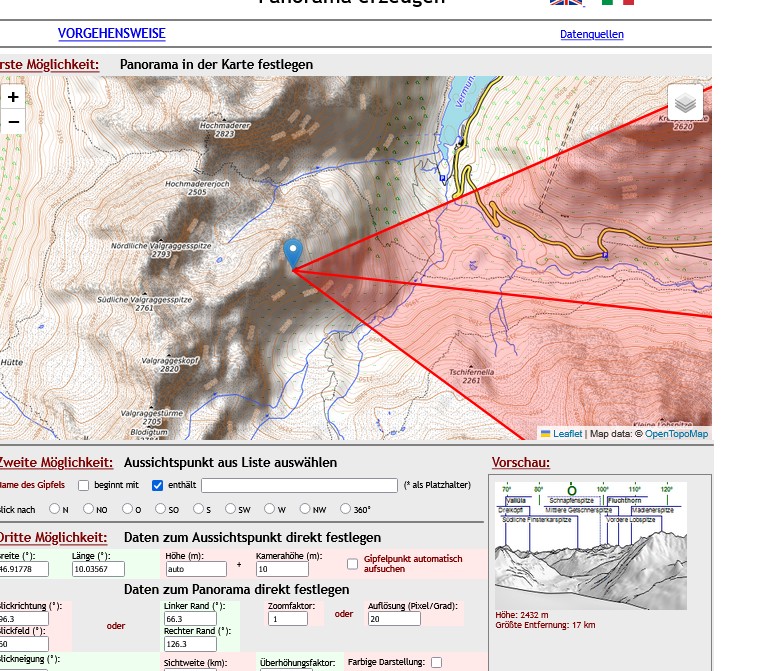Switch language to Italian flag
This screenshot has width=776, height=671.
point(617,2)
